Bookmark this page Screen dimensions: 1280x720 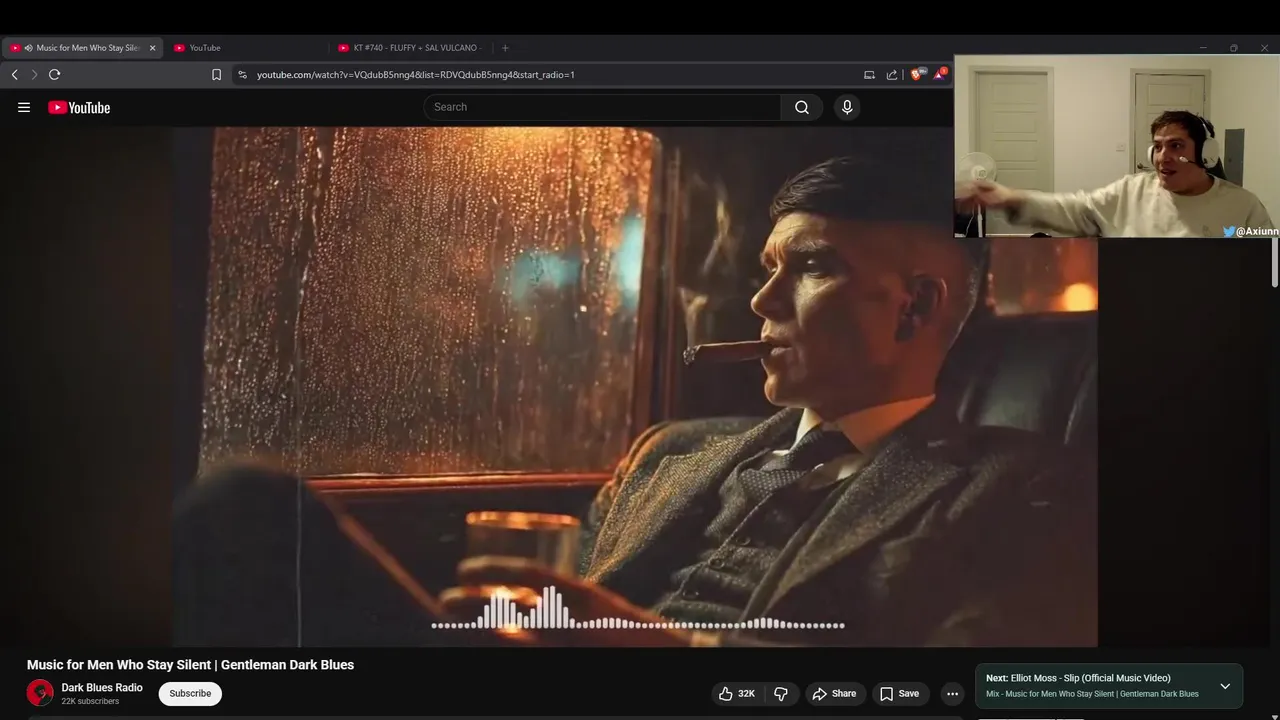pos(216,74)
